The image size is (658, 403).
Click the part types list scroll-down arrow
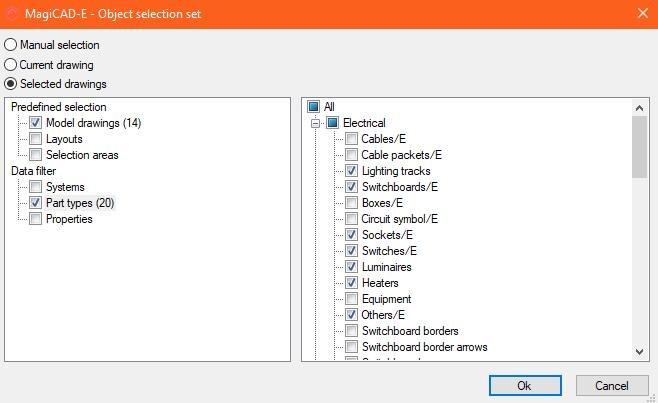pos(639,352)
